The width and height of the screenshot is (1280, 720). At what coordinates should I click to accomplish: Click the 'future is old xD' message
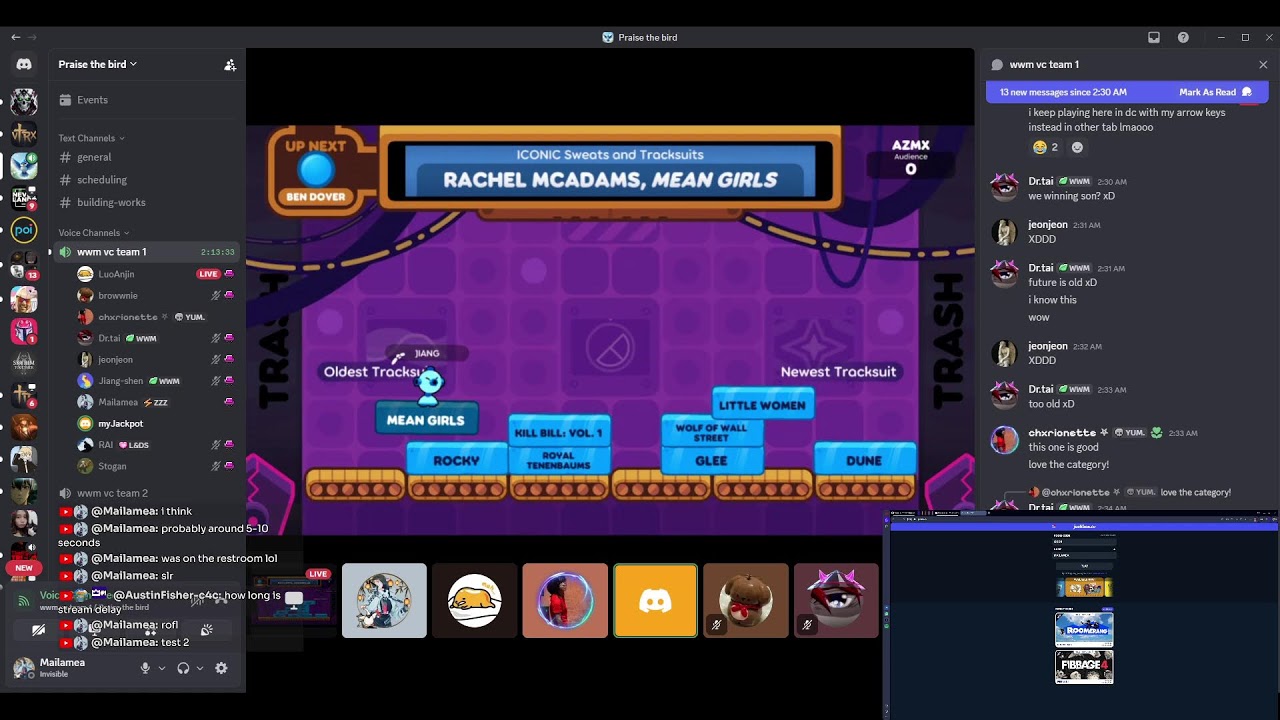1062,283
